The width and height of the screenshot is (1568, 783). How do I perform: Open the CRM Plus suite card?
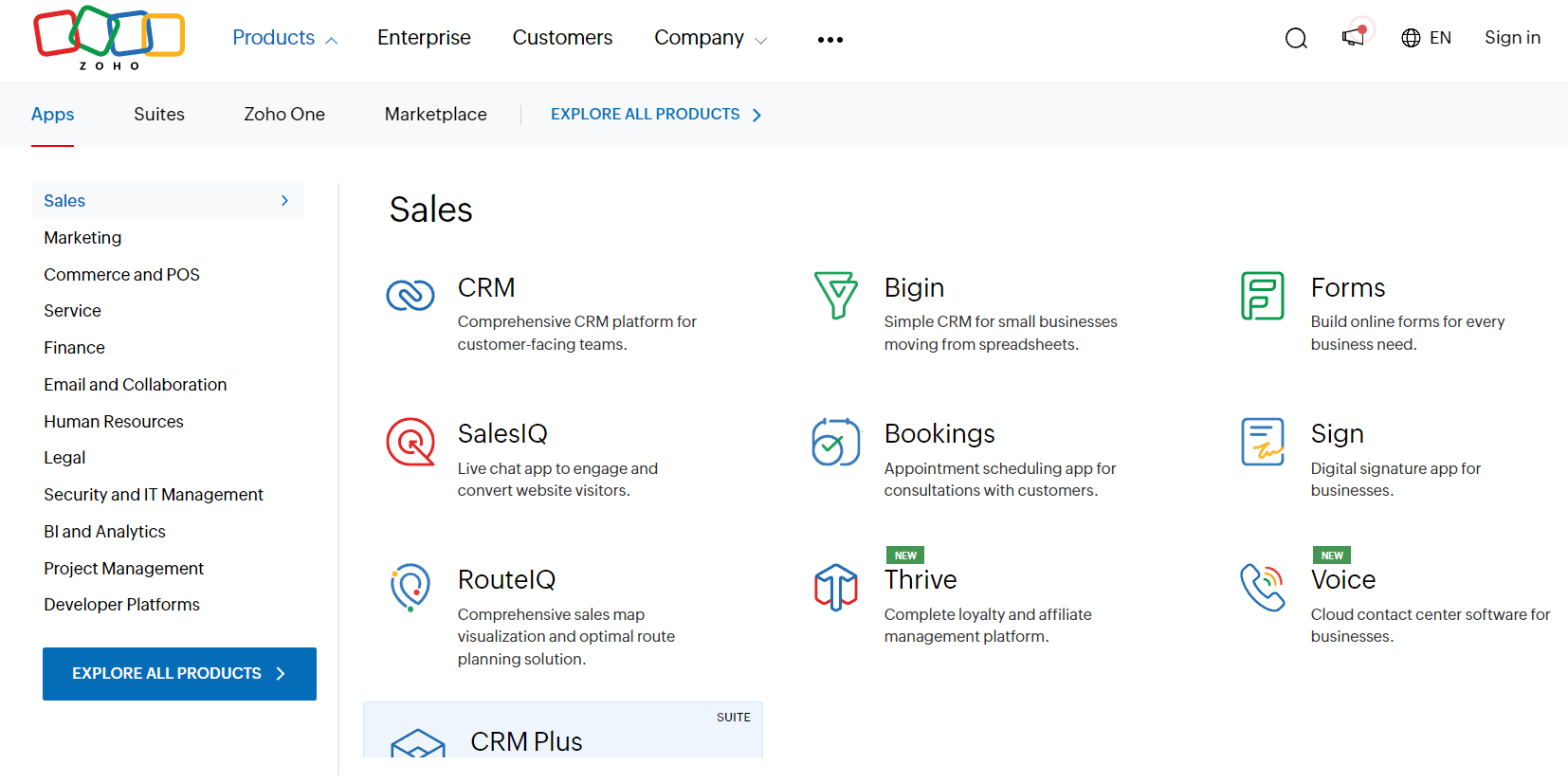click(x=563, y=730)
